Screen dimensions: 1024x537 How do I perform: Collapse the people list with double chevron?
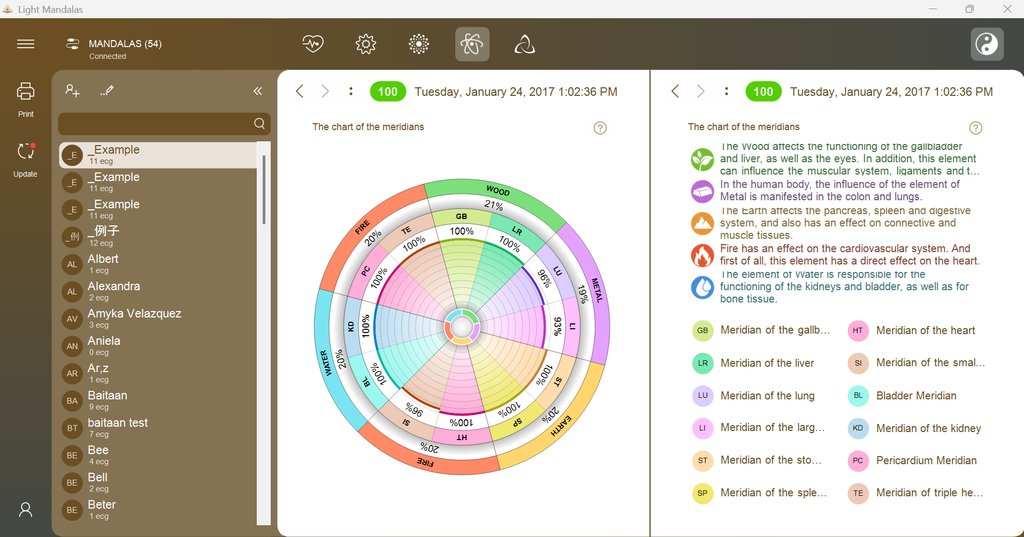(x=258, y=91)
